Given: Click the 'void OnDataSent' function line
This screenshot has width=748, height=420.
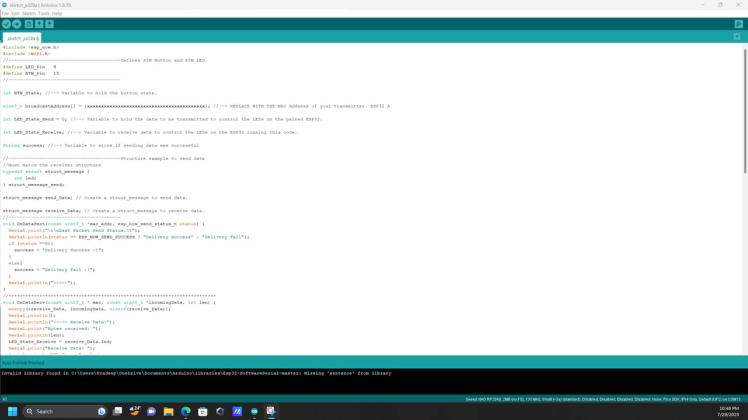Looking at the screenshot, I should (x=104, y=223).
